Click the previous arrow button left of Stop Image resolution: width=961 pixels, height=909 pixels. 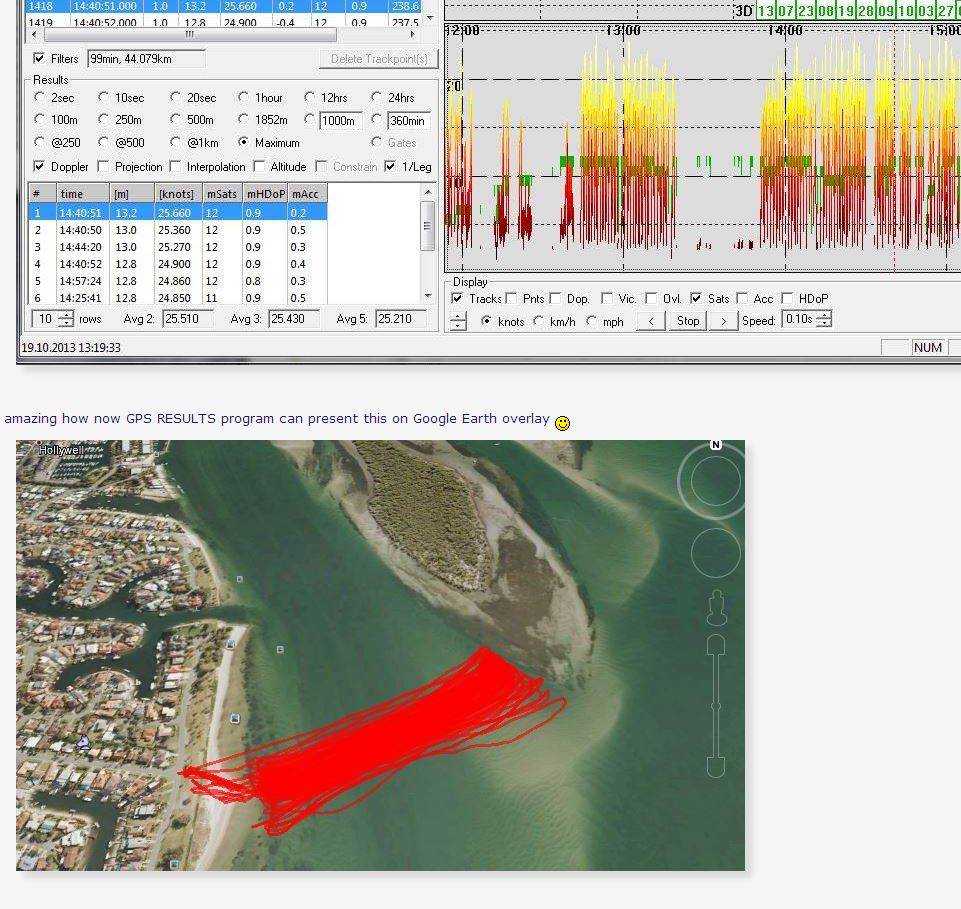(651, 321)
